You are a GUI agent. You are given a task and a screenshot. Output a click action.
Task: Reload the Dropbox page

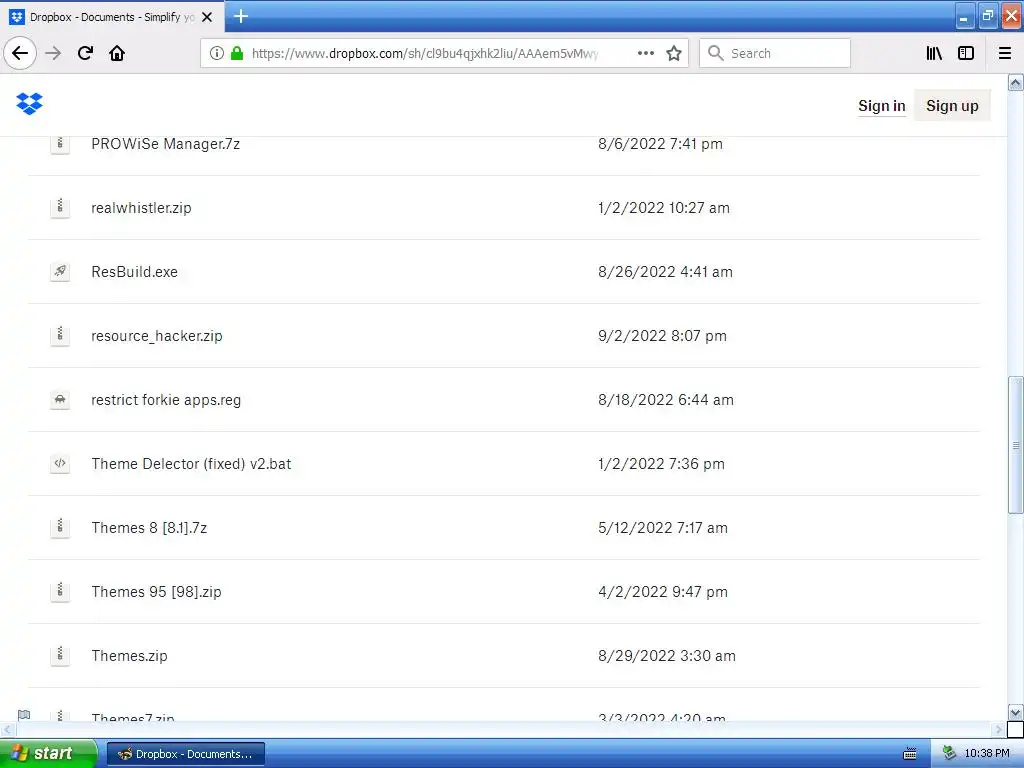point(85,53)
